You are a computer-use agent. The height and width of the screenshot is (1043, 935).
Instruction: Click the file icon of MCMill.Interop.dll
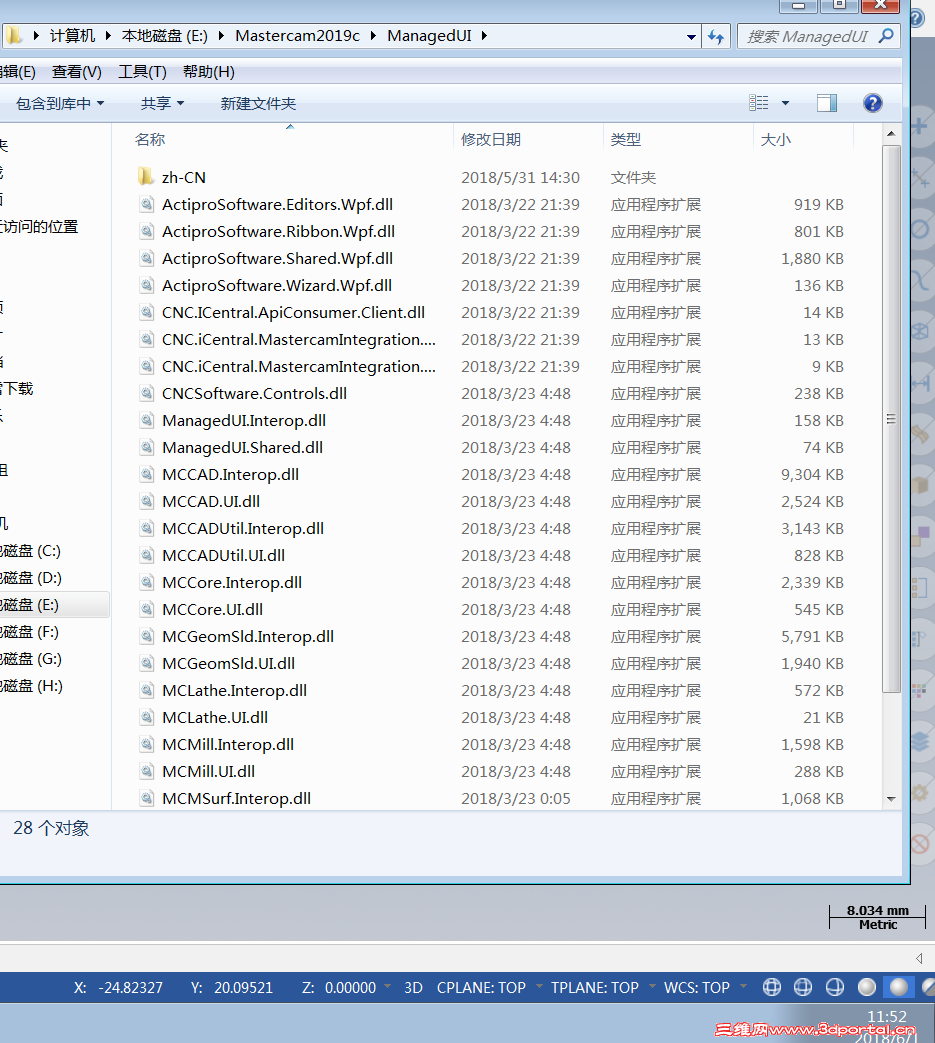point(146,744)
